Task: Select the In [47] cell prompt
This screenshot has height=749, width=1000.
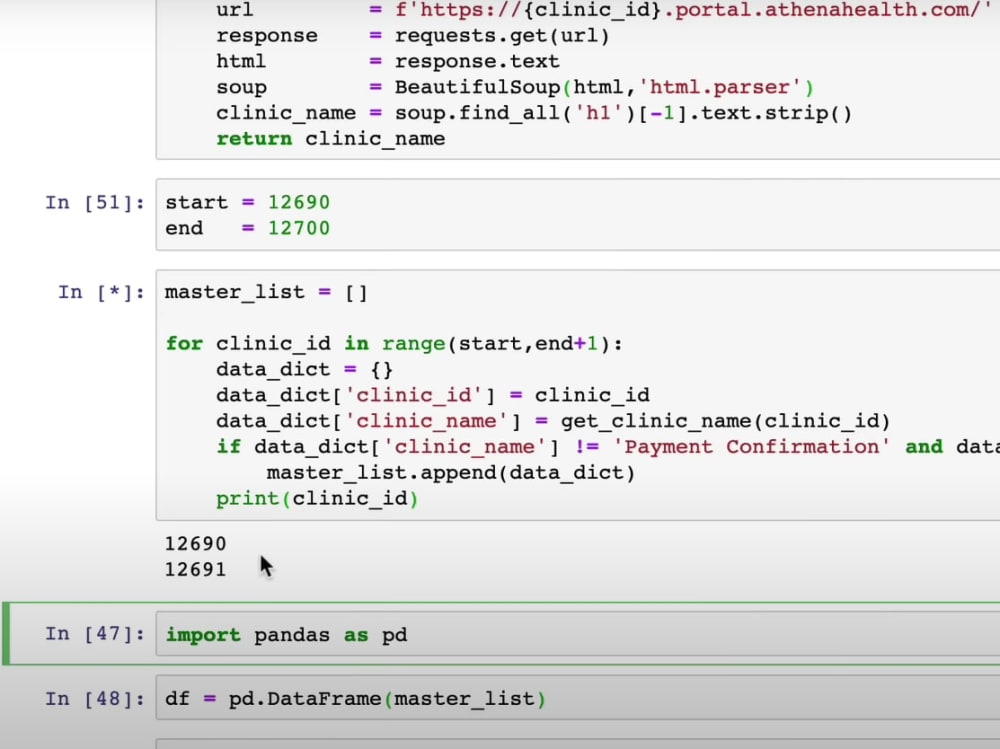Action: 95,634
